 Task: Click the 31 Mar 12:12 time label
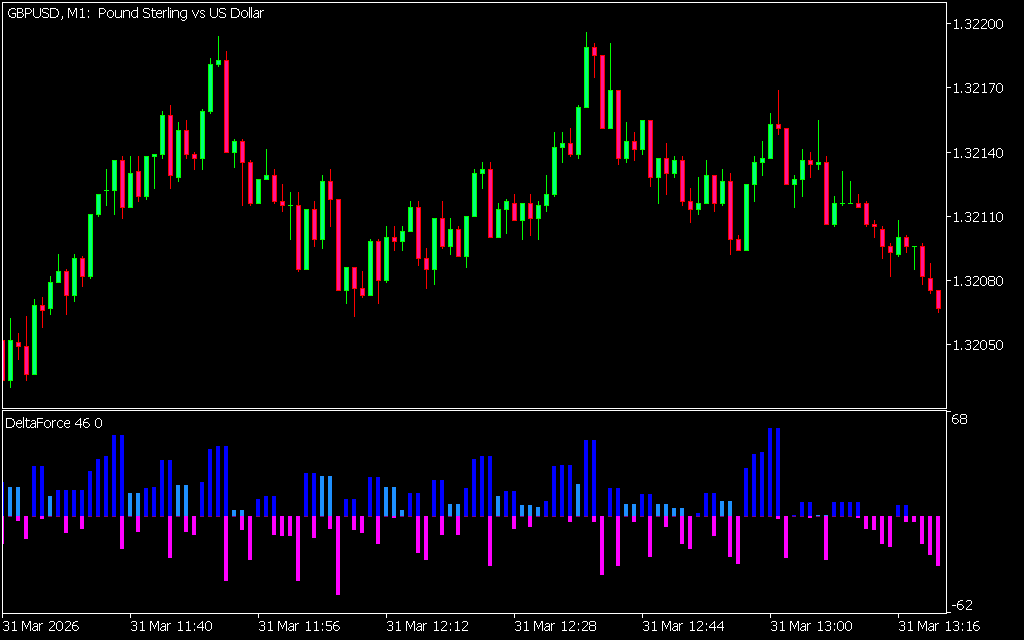coord(427,626)
